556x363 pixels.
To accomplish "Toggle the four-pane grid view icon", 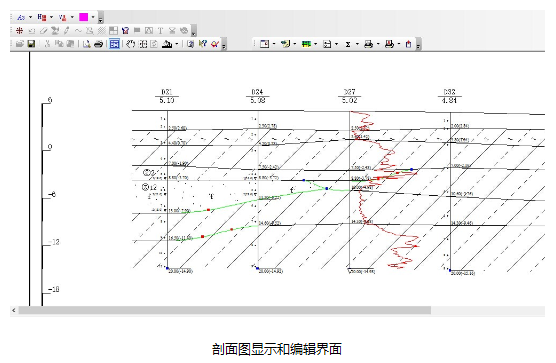I will 113,30.
